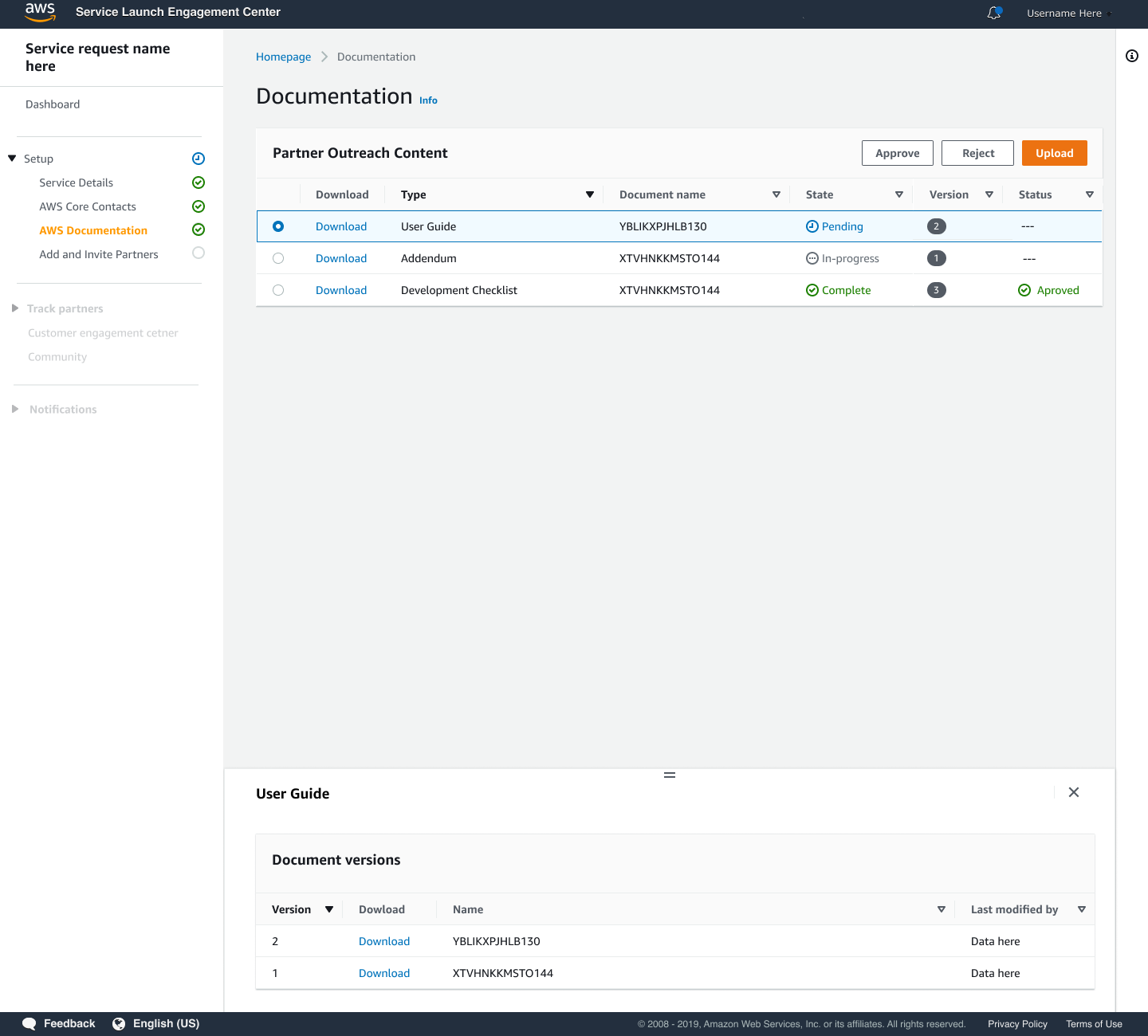This screenshot has height=1036, width=1148.
Task: Open Customer engagement cetner item
Action: 103,333
